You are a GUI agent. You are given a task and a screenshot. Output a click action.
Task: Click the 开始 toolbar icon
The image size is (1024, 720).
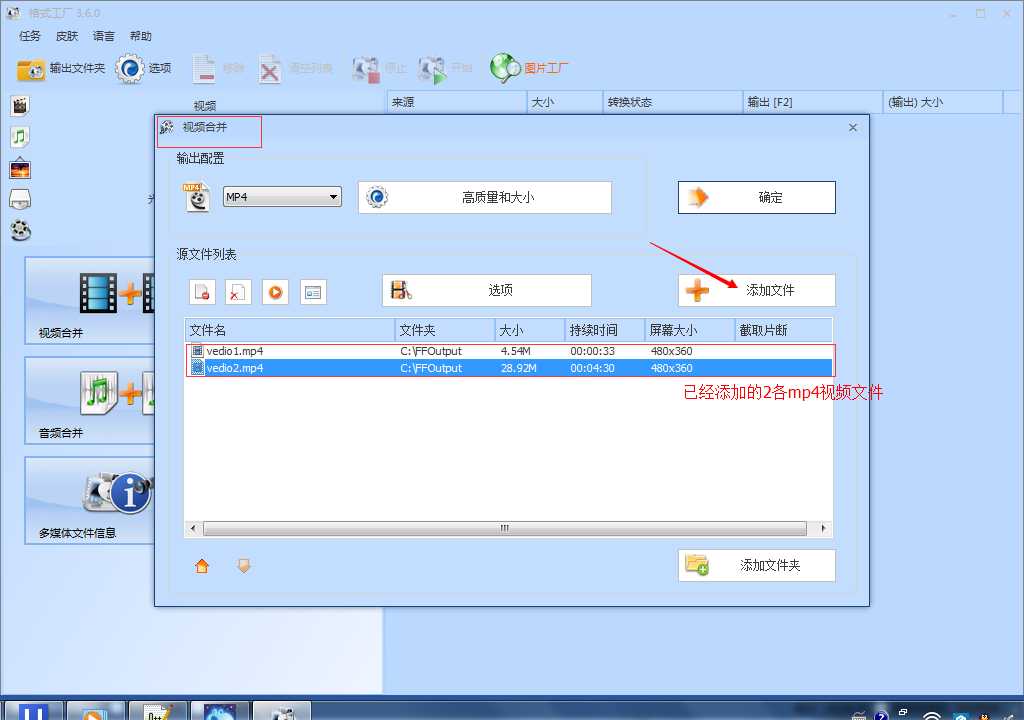pos(432,69)
